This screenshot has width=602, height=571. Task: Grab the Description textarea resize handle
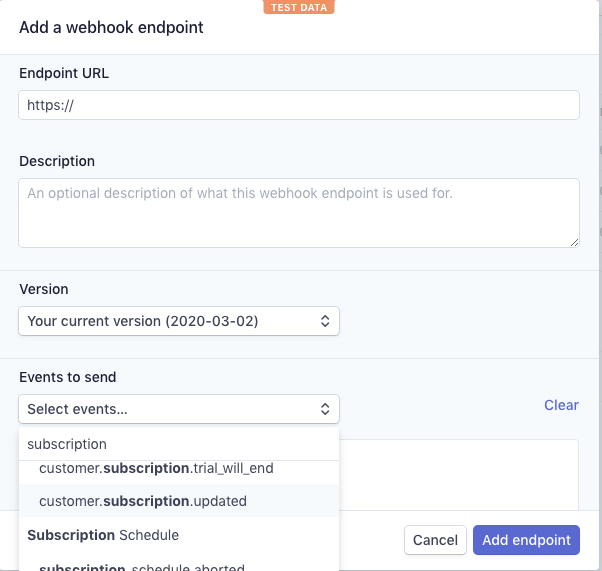pyautogui.click(x=574, y=241)
